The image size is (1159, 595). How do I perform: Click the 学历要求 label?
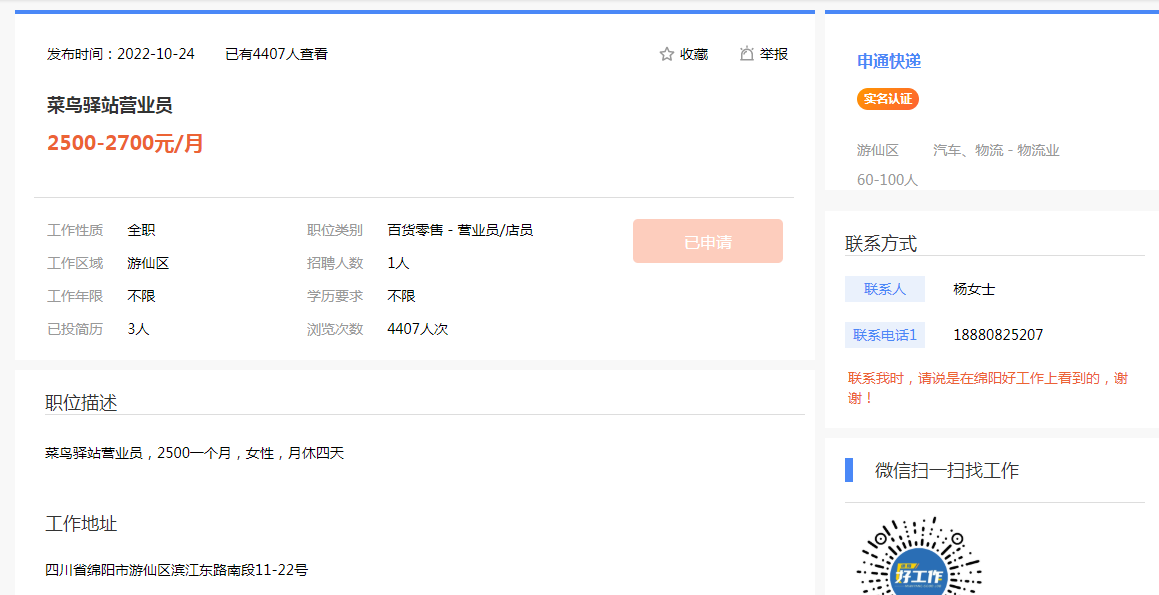335,296
